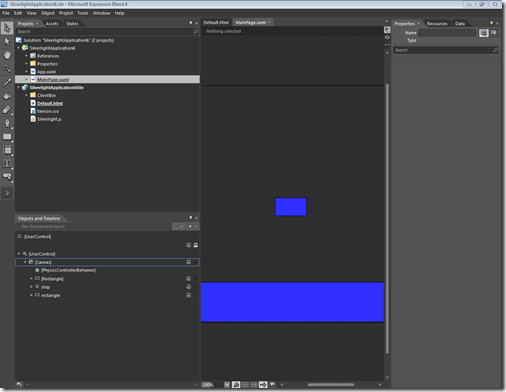Image resolution: width=506 pixels, height=392 pixels.
Task: Switch to the Default.html document tab
Action: coord(216,22)
